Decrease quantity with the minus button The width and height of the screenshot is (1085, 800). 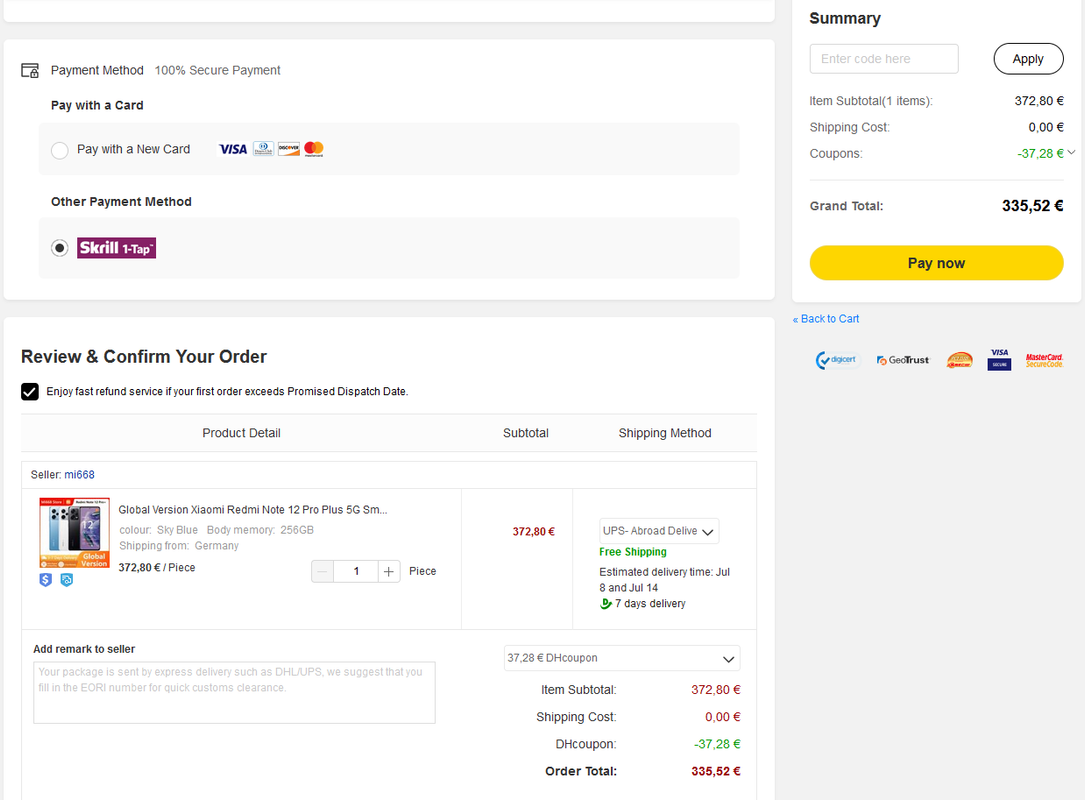click(x=322, y=572)
